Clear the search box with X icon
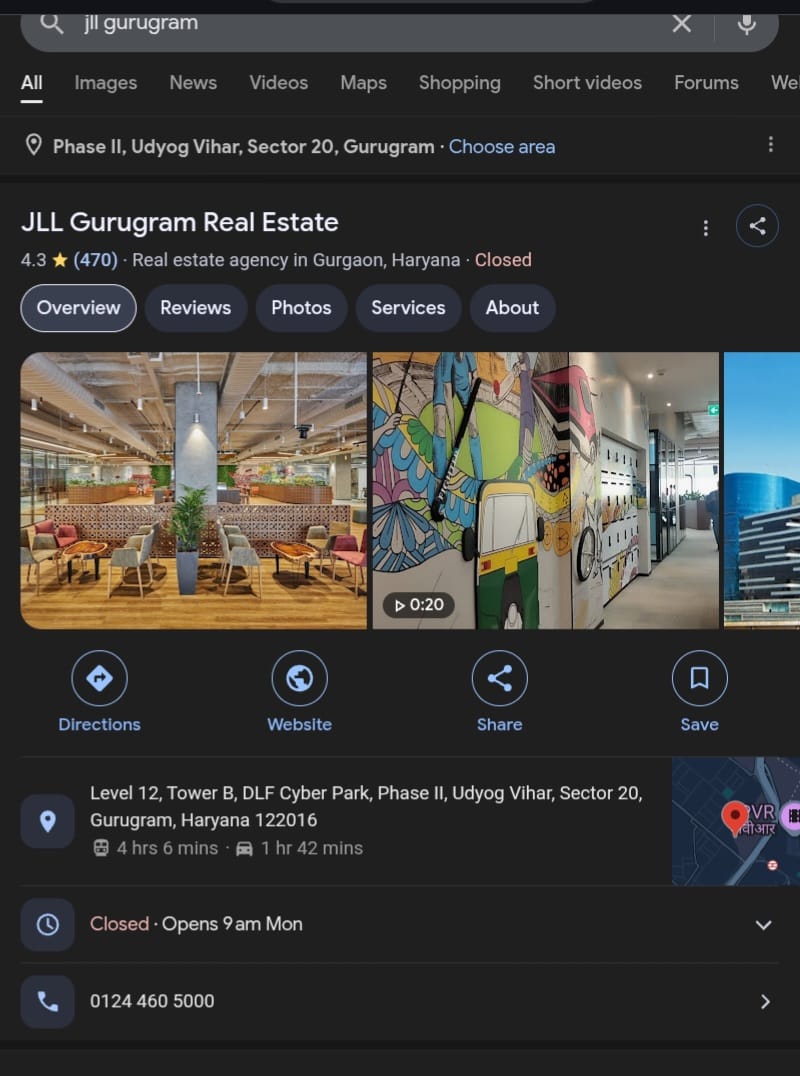 tap(681, 24)
